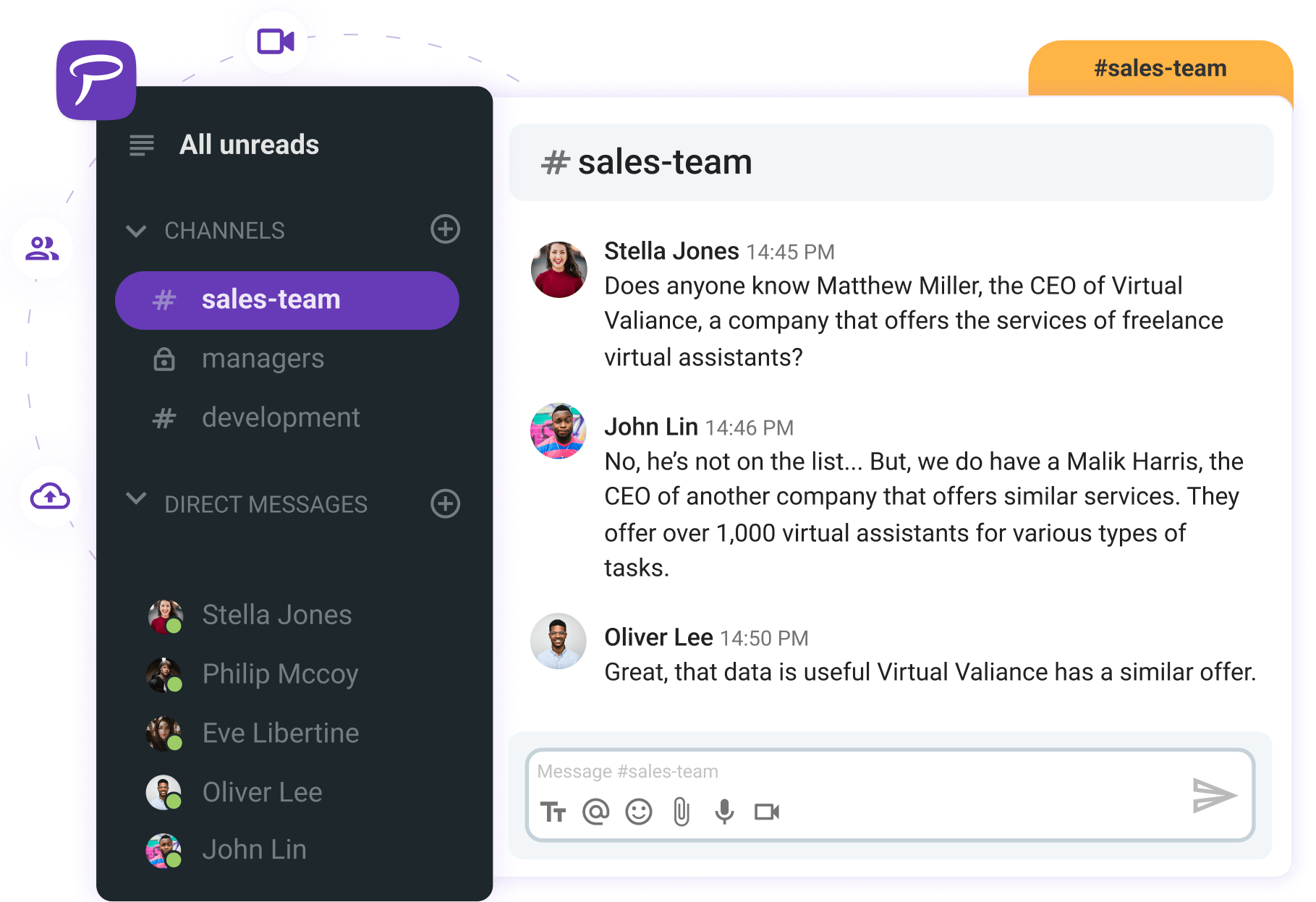
Task: Open a direct message with Eve Libertine
Action: 280,733
